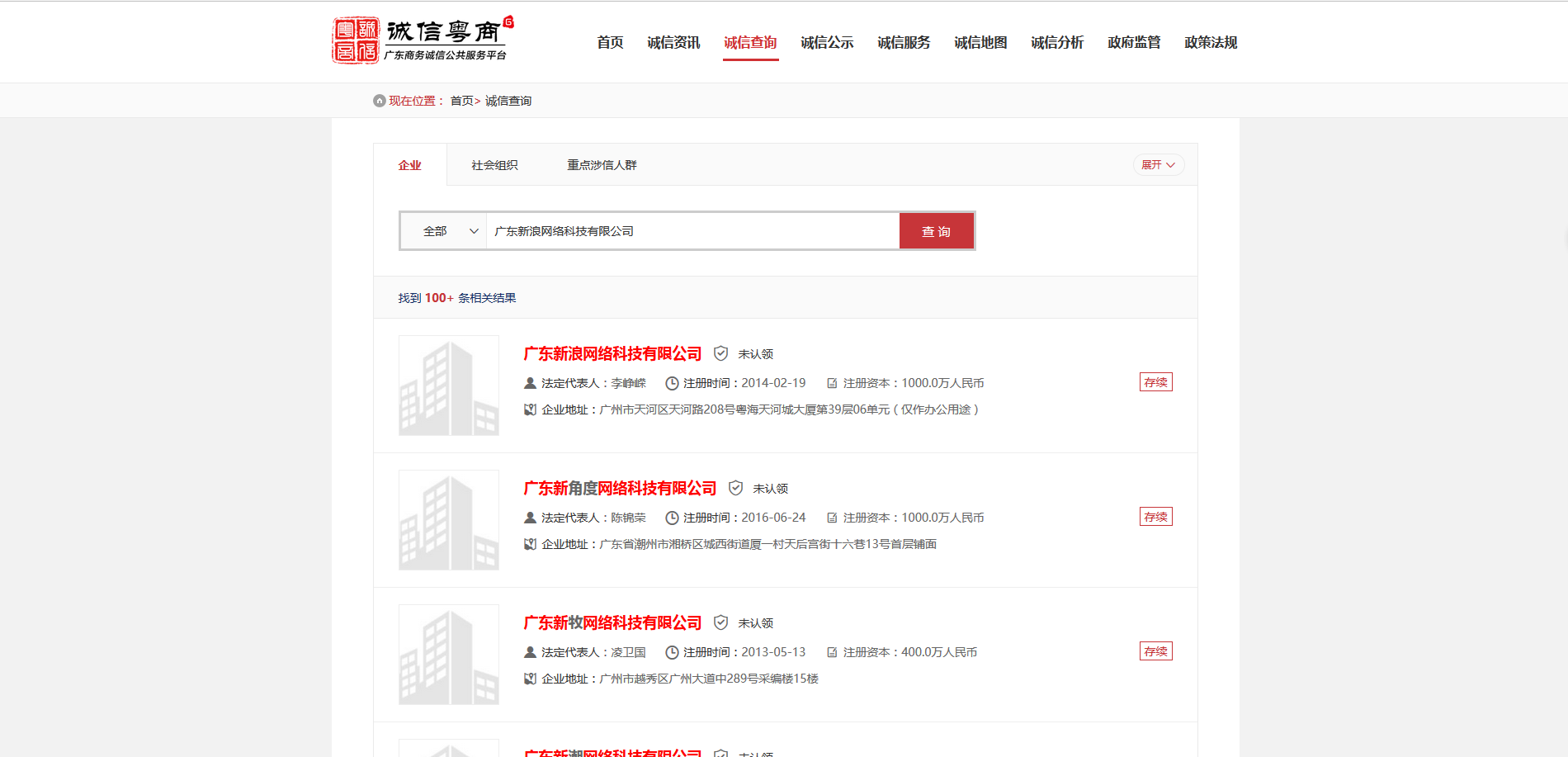The image size is (1568, 757).
Task: Open 诚信分析 navigation item
Action: pos(1057,42)
